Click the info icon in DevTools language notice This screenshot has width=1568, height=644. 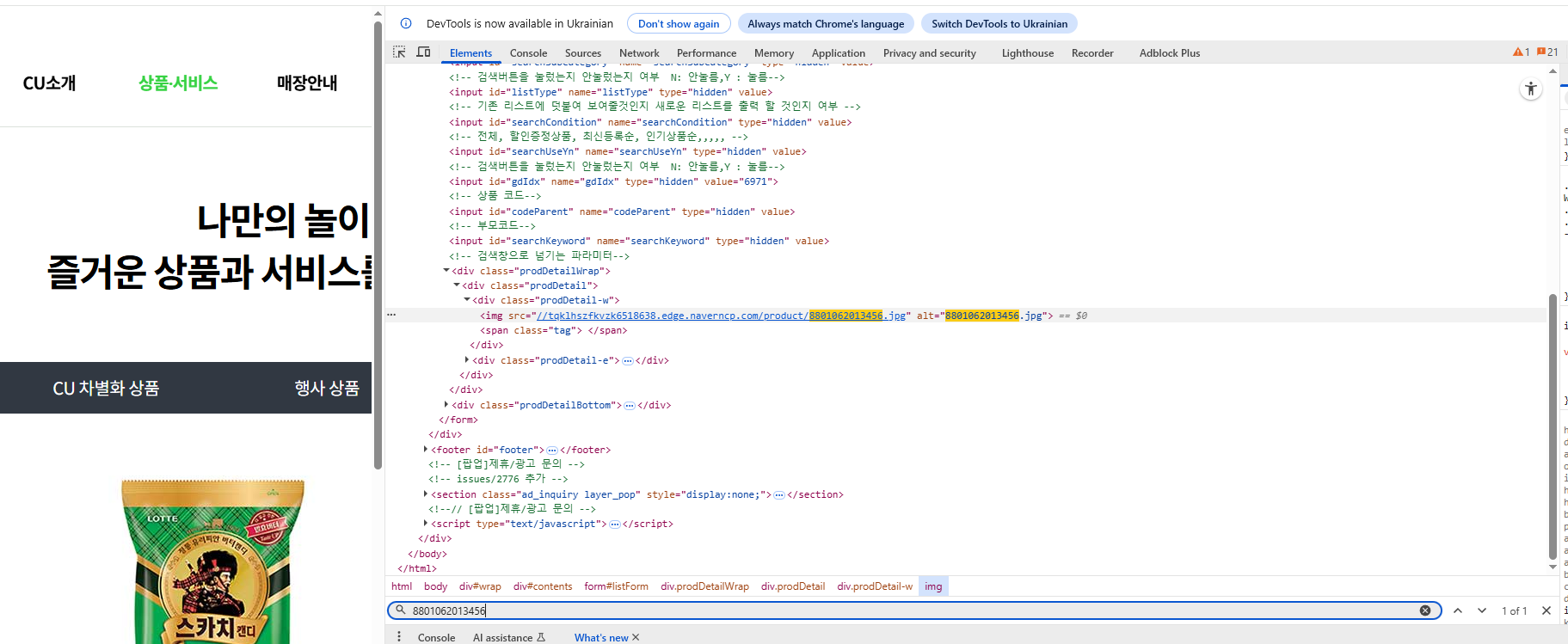click(x=406, y=23)
